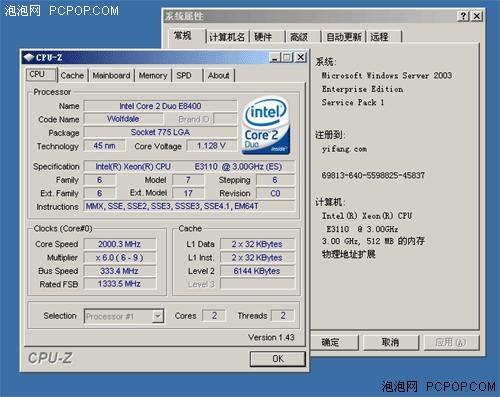
Task: Click the Enterprise Edition text
Action: tap(362, 89)
